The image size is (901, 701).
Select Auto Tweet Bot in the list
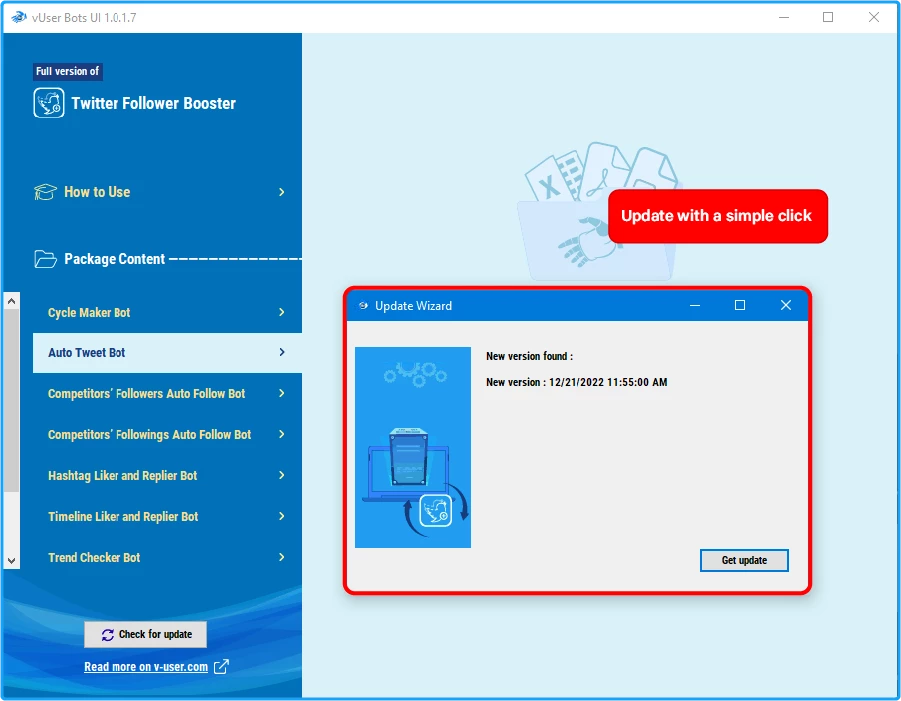pyautogui.click(x=167, y=353)
